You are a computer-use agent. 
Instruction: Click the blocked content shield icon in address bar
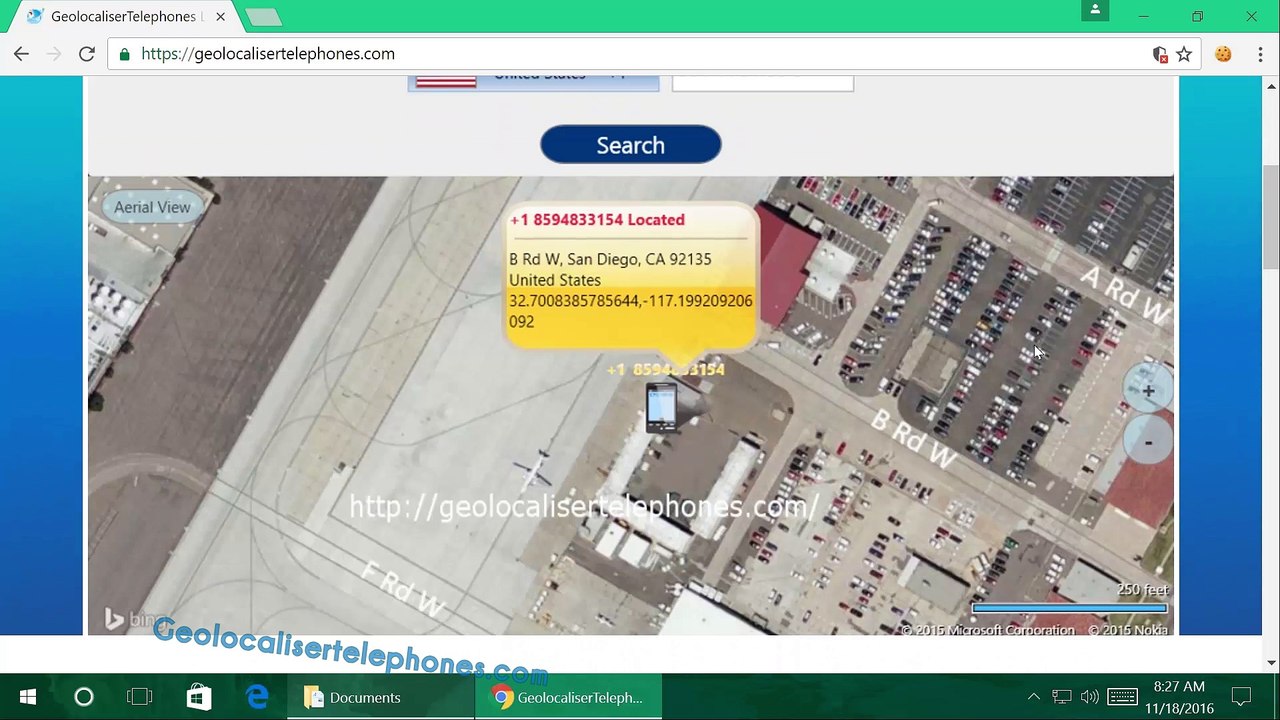click(1160, 55)
